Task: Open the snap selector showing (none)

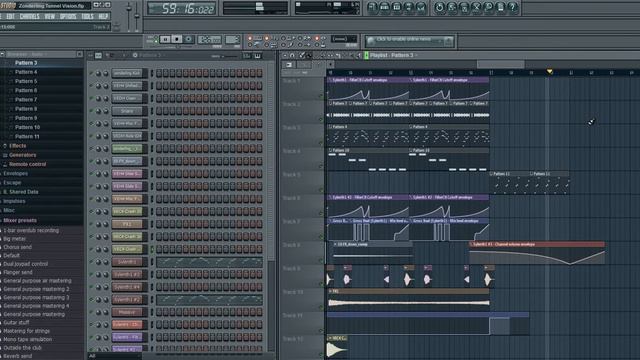Action: (x=344, y=39)
